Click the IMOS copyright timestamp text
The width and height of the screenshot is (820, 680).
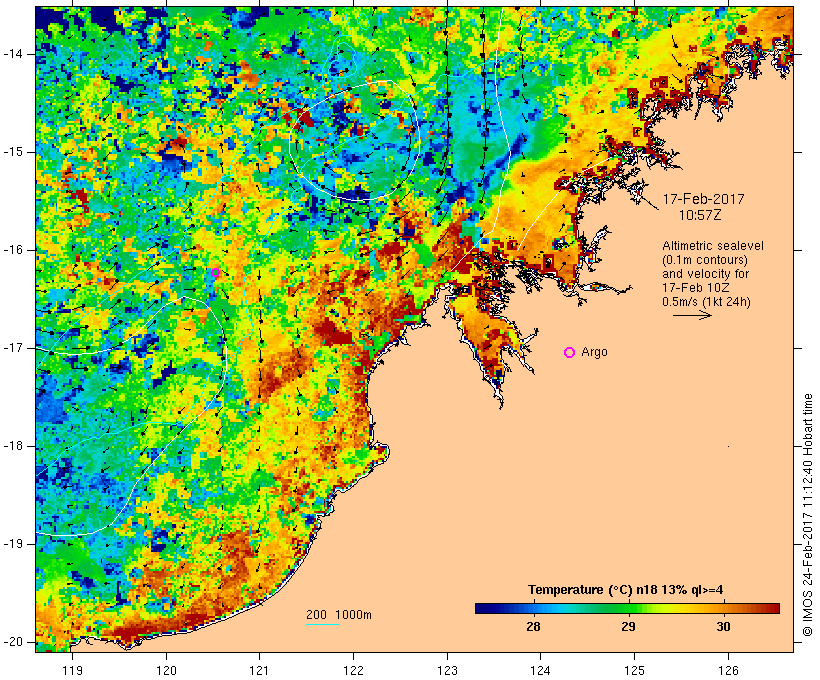click(x=808, y=515)
